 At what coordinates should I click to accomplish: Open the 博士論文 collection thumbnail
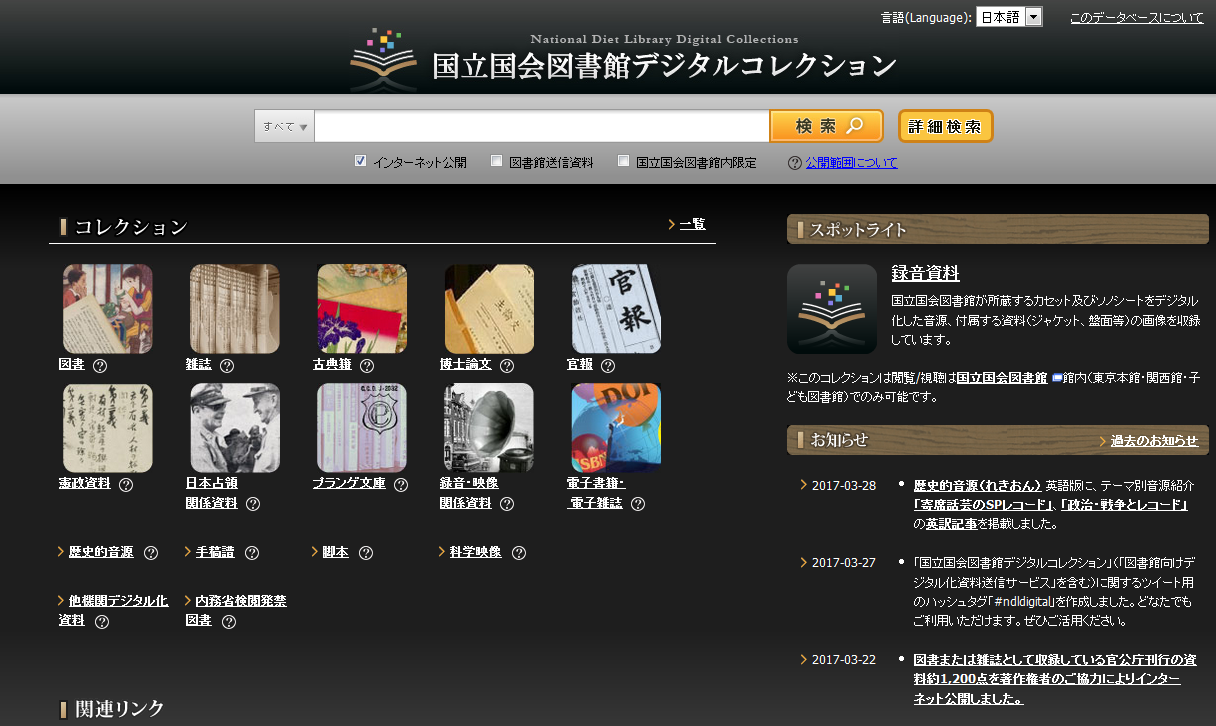[489, 309]
